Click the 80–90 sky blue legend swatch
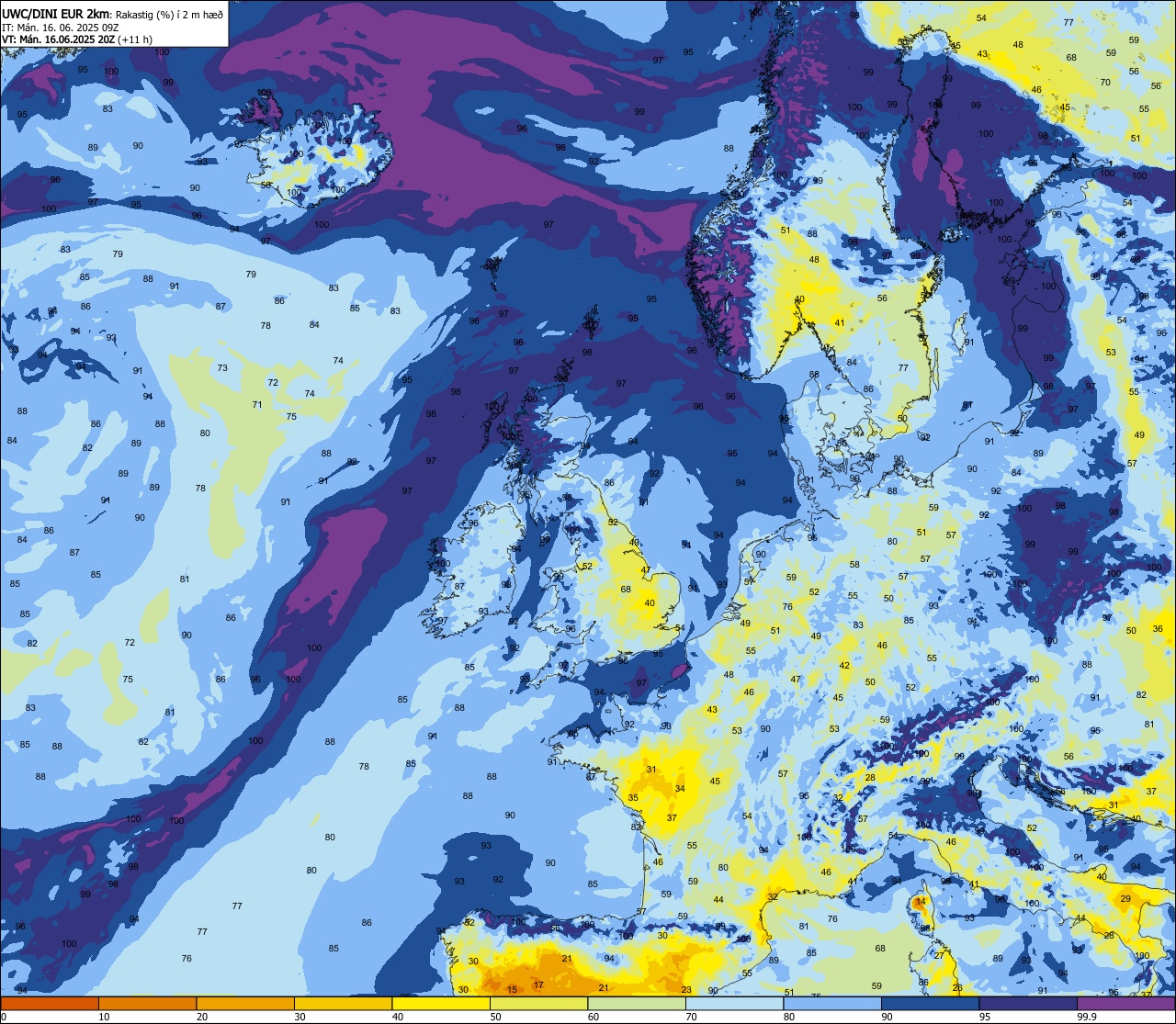This screenshot has width=1176, height=1024. (x=832, y=1003)
